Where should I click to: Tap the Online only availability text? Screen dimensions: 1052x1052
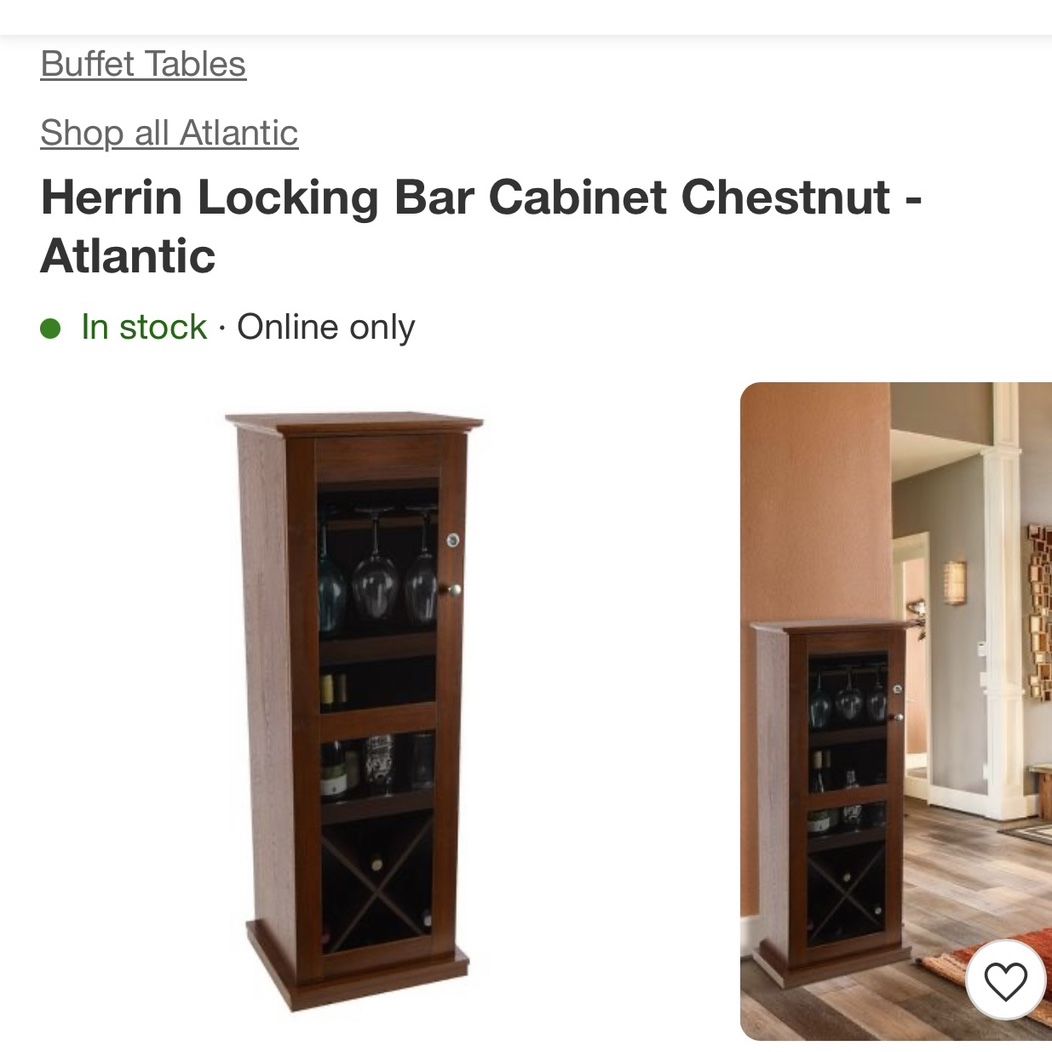[325, 327]
